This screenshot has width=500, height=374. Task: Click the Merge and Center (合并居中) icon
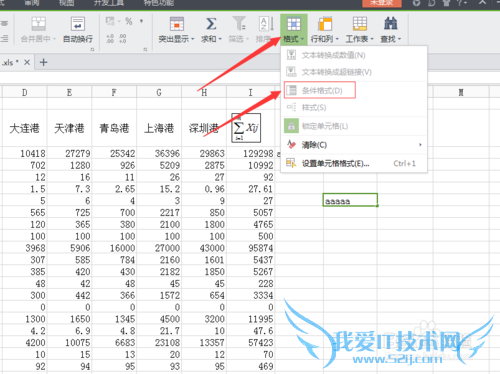pyautogui.click(x=38, y=24)
